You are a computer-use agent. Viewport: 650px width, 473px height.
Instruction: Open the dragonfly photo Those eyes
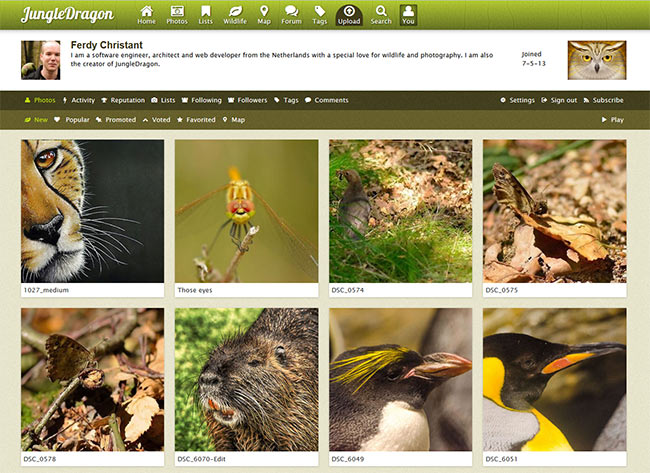247,211
